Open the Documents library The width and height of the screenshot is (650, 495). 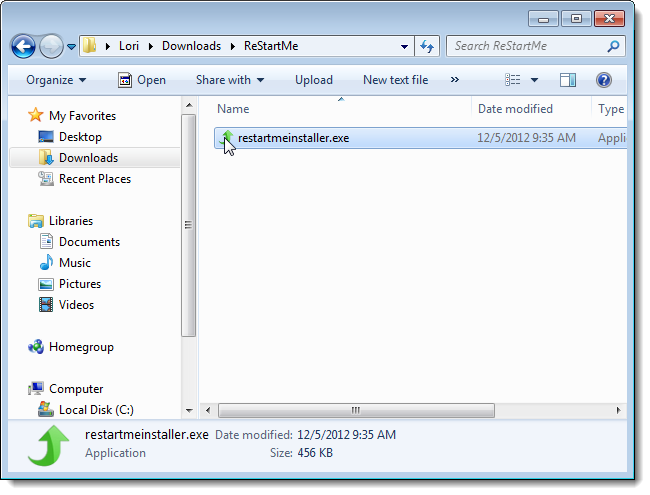click(89, 242)
